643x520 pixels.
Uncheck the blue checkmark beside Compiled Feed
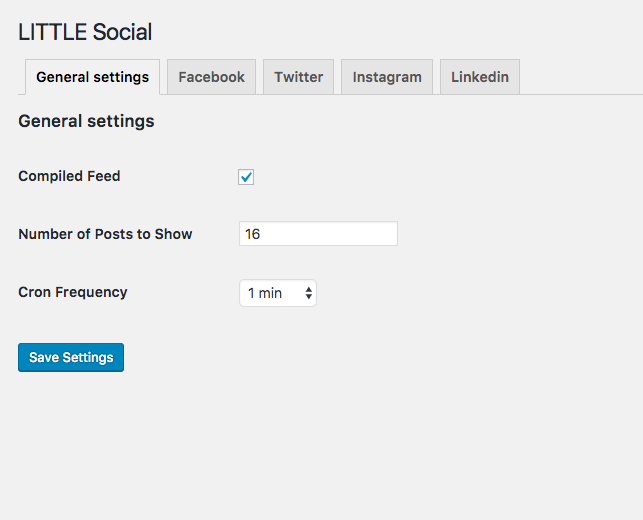(x=246, y=177)
